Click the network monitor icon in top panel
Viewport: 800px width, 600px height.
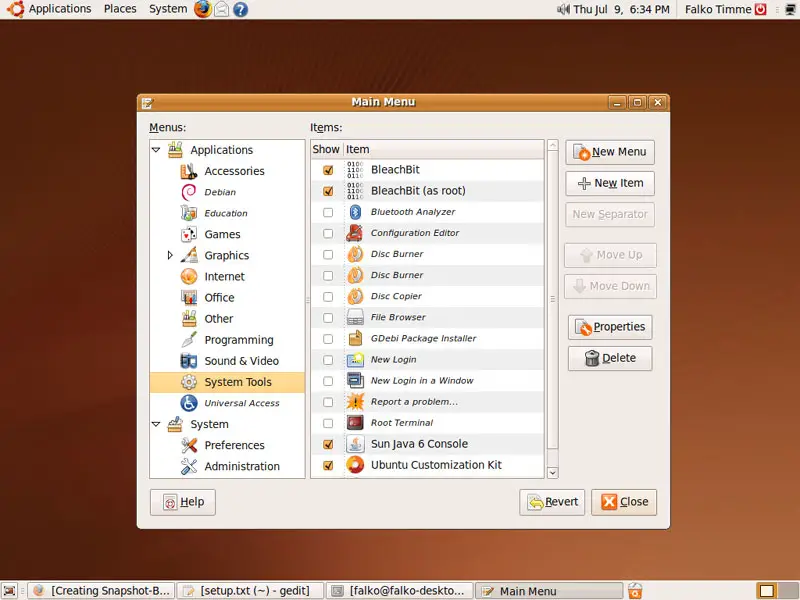(790, 9)
